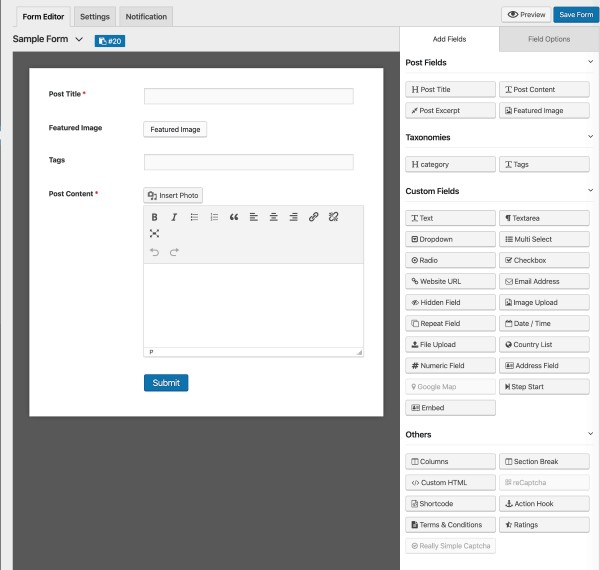
Task: Click the bulleted list icon
Action: 194,217
